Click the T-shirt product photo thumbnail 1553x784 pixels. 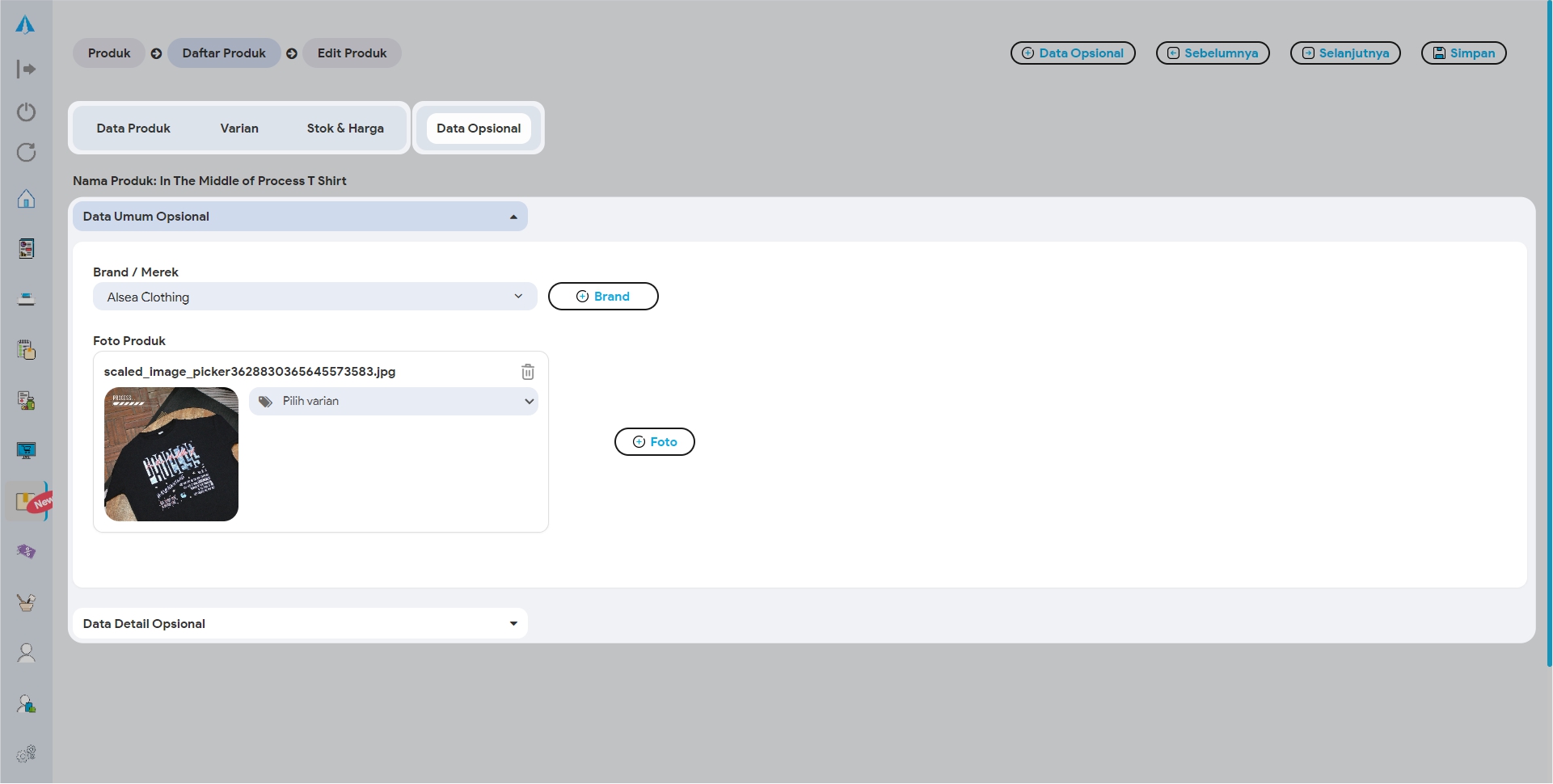click(171, 454)
